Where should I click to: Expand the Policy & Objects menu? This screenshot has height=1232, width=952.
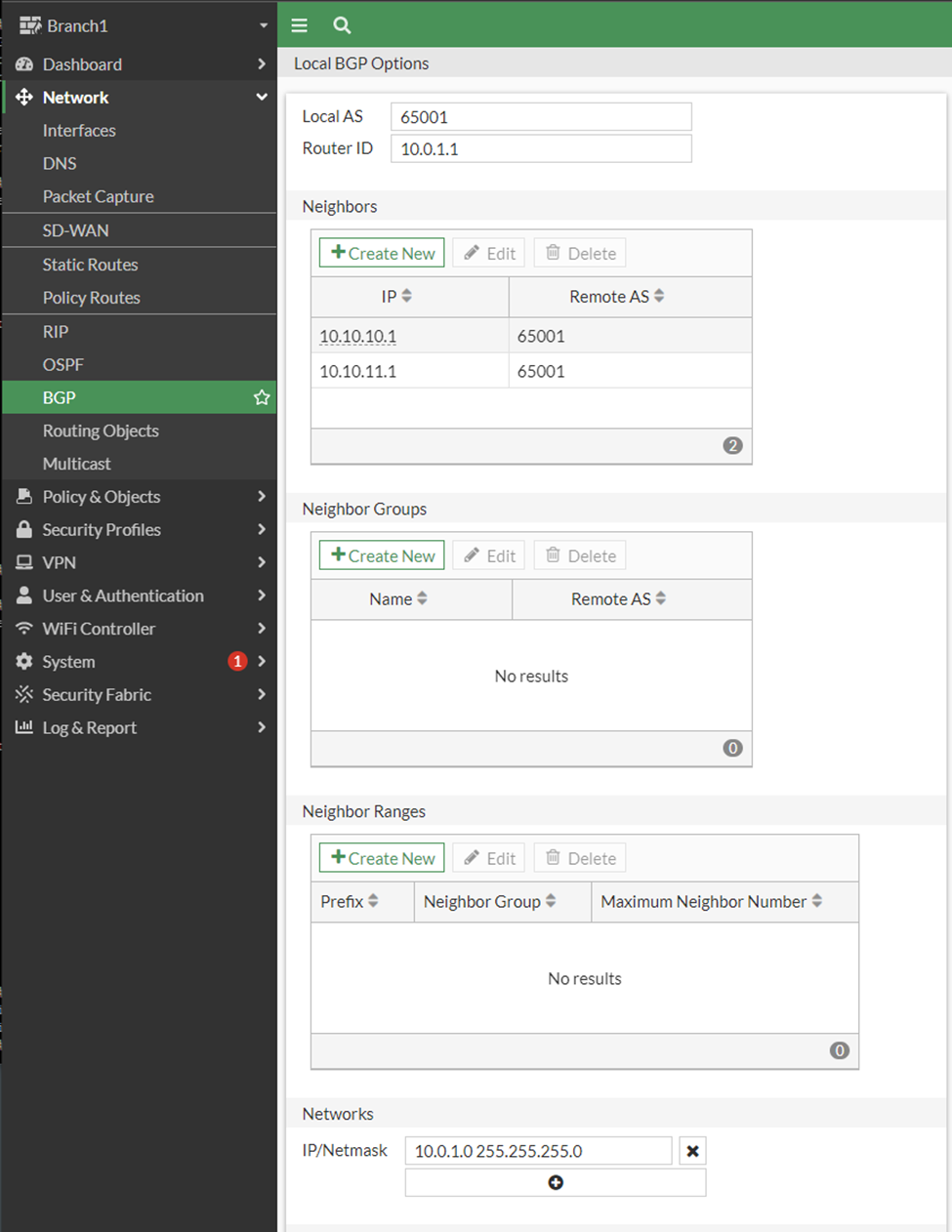tap(140, 497)
